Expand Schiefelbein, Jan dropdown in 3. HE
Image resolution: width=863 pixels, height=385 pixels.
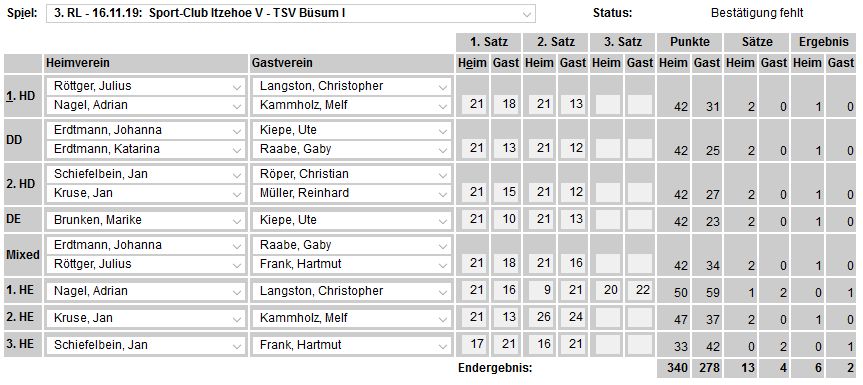(145, 345)
